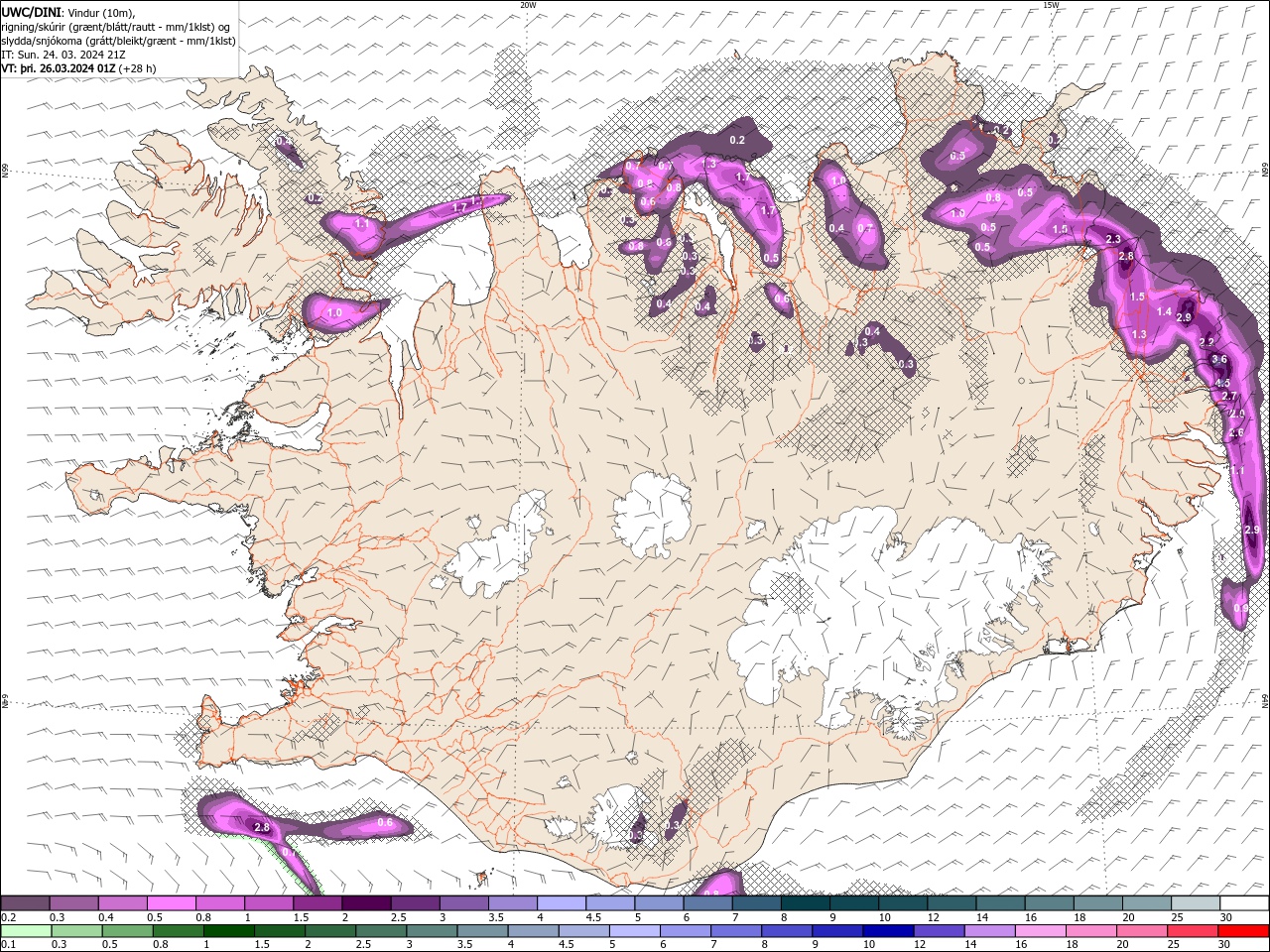Viewport: 1270px width, 952px height.
Task: Click the "VT: þri. 26.03.2024 01Z" valid time
Action: point(60,68)
